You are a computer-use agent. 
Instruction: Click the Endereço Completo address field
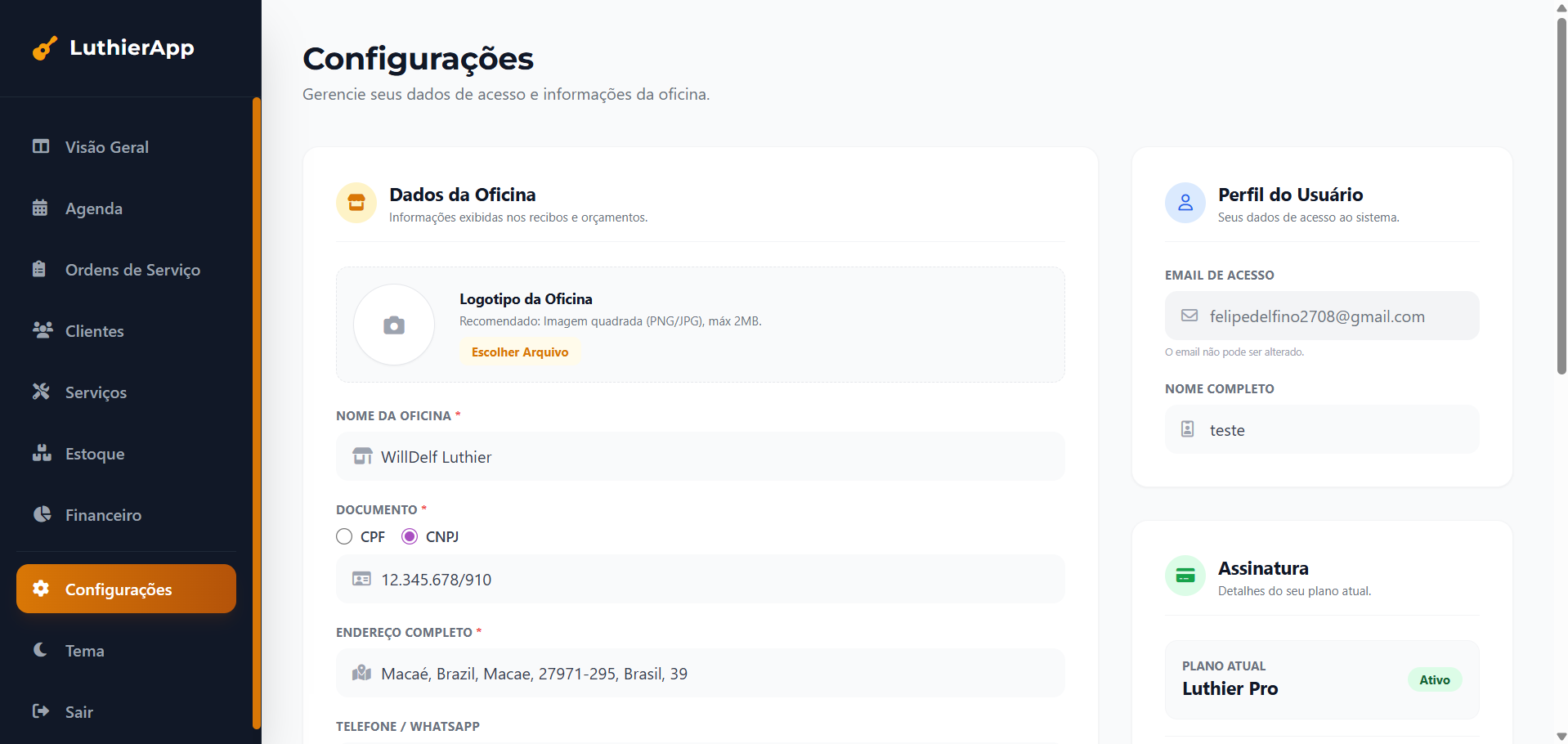700,674
